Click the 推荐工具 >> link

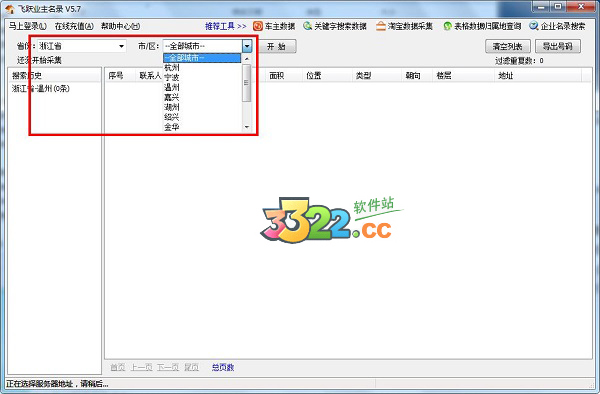coord(225,26)
